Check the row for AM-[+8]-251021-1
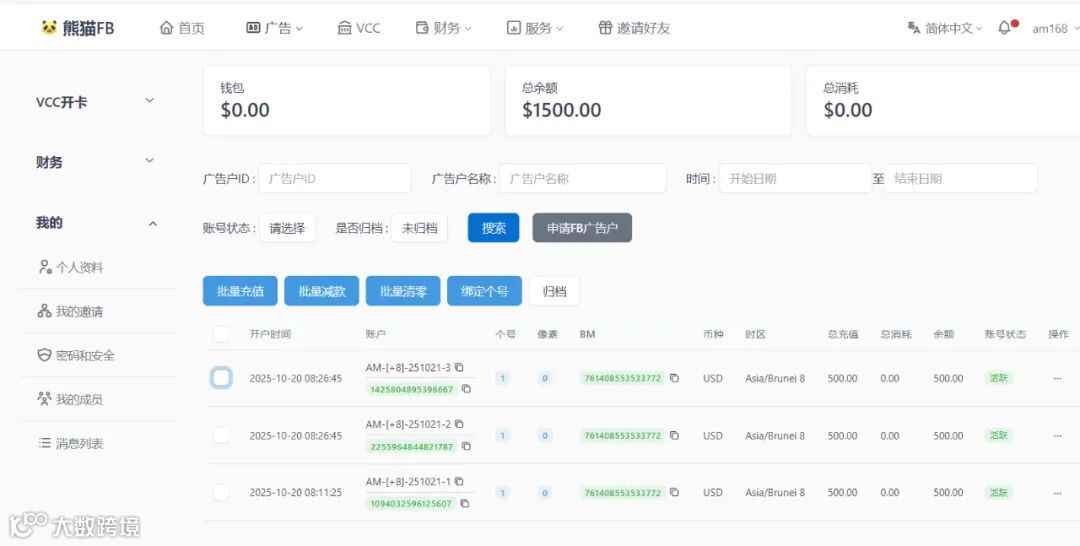 (221, 492)
